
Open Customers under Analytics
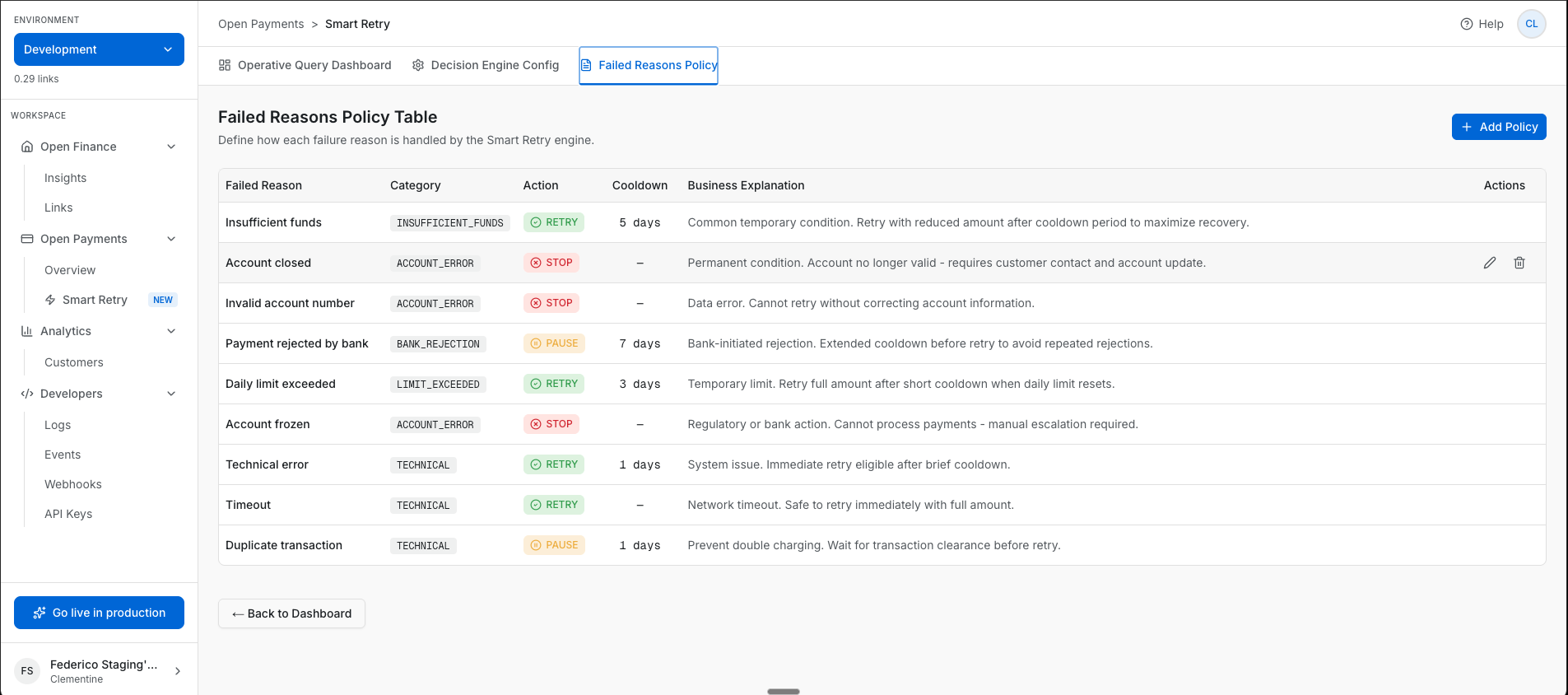74,362
